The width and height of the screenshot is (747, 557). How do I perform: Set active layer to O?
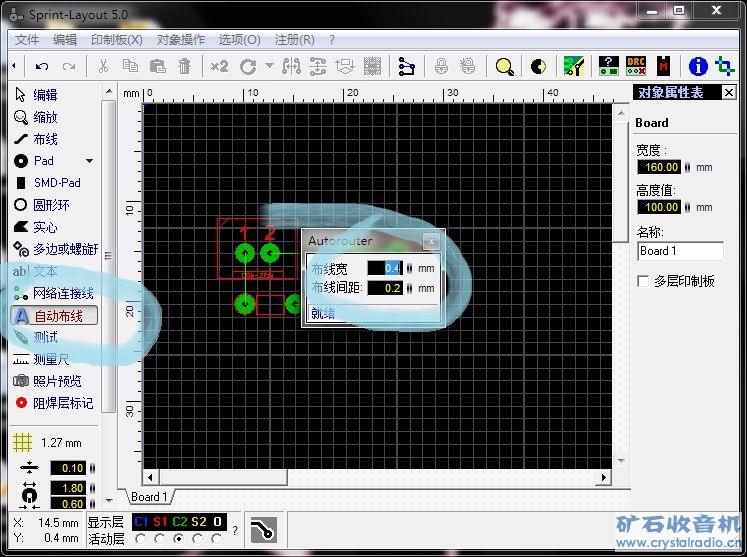(217, 539)
